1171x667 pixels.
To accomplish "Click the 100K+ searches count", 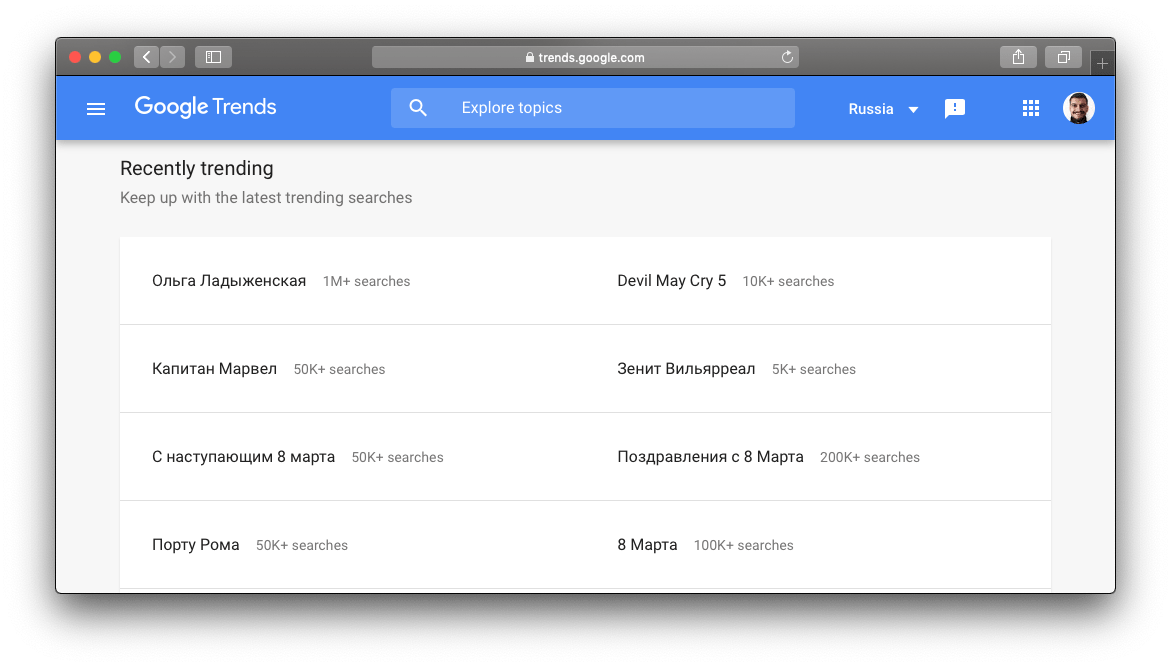I will tap(743, 546).
